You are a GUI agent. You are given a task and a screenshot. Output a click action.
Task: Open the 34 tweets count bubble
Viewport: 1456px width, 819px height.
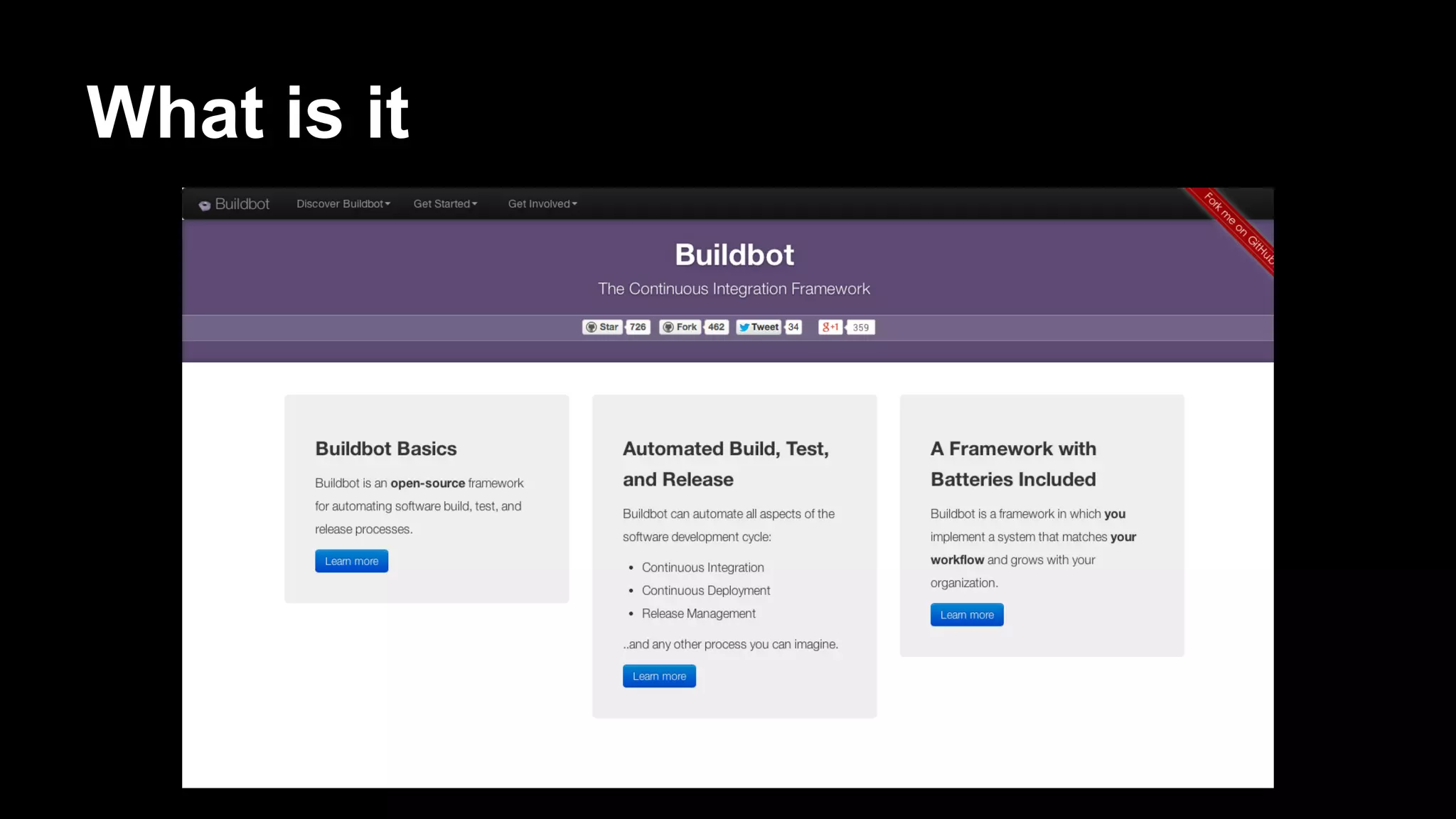point(793,327)
